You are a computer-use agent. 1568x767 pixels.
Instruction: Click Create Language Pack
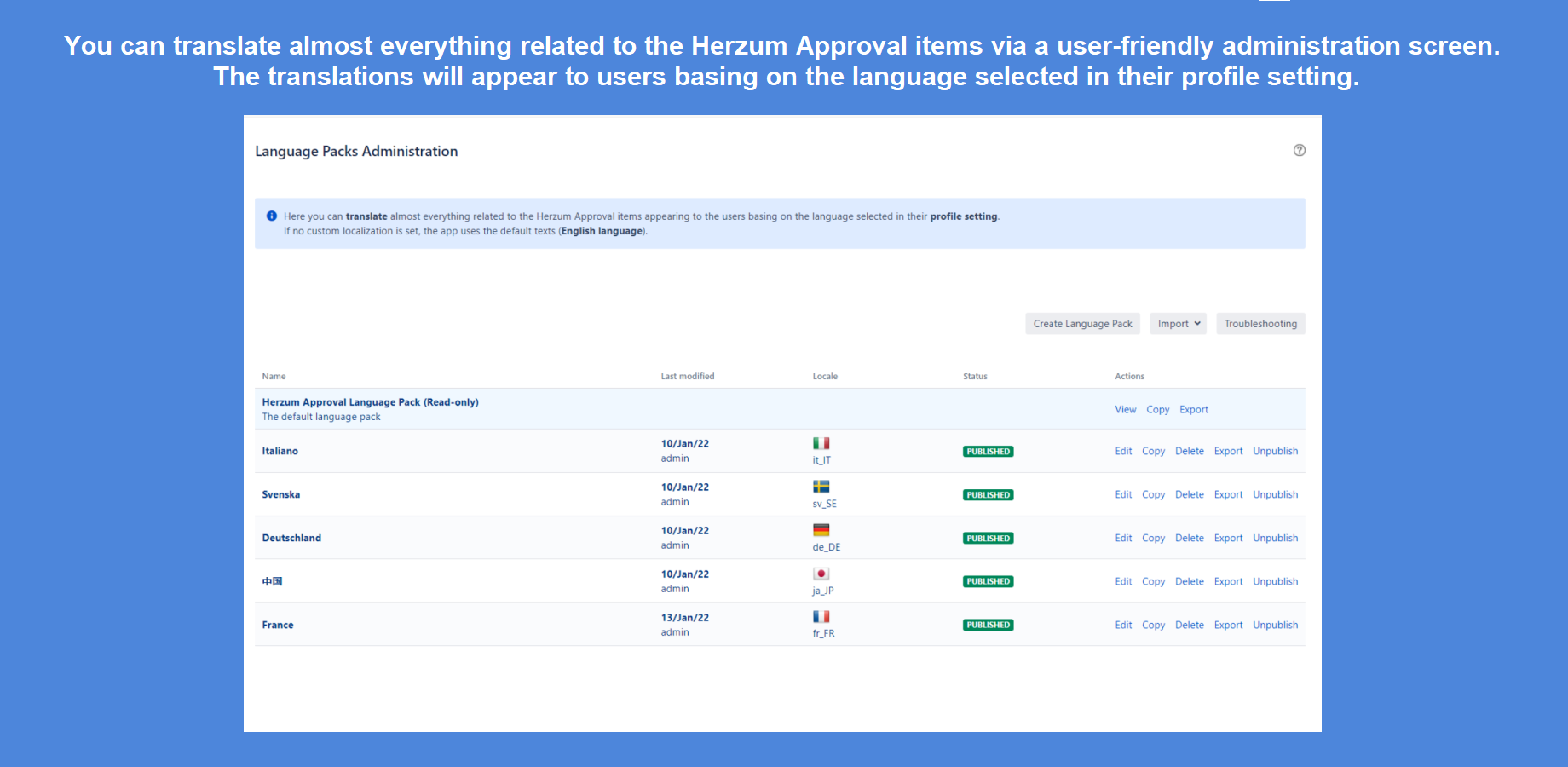pyautogui.click(x=1082, y=323)
